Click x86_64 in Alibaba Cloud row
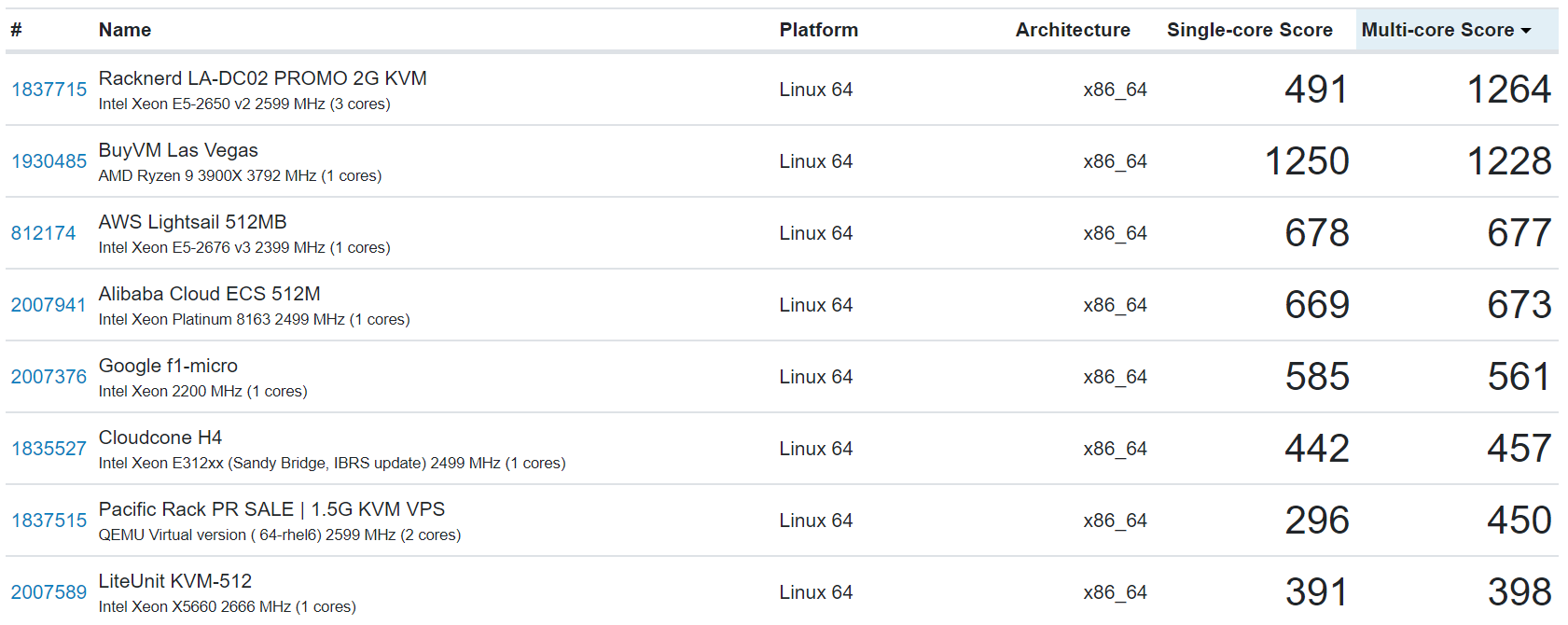 point(1115,305)
